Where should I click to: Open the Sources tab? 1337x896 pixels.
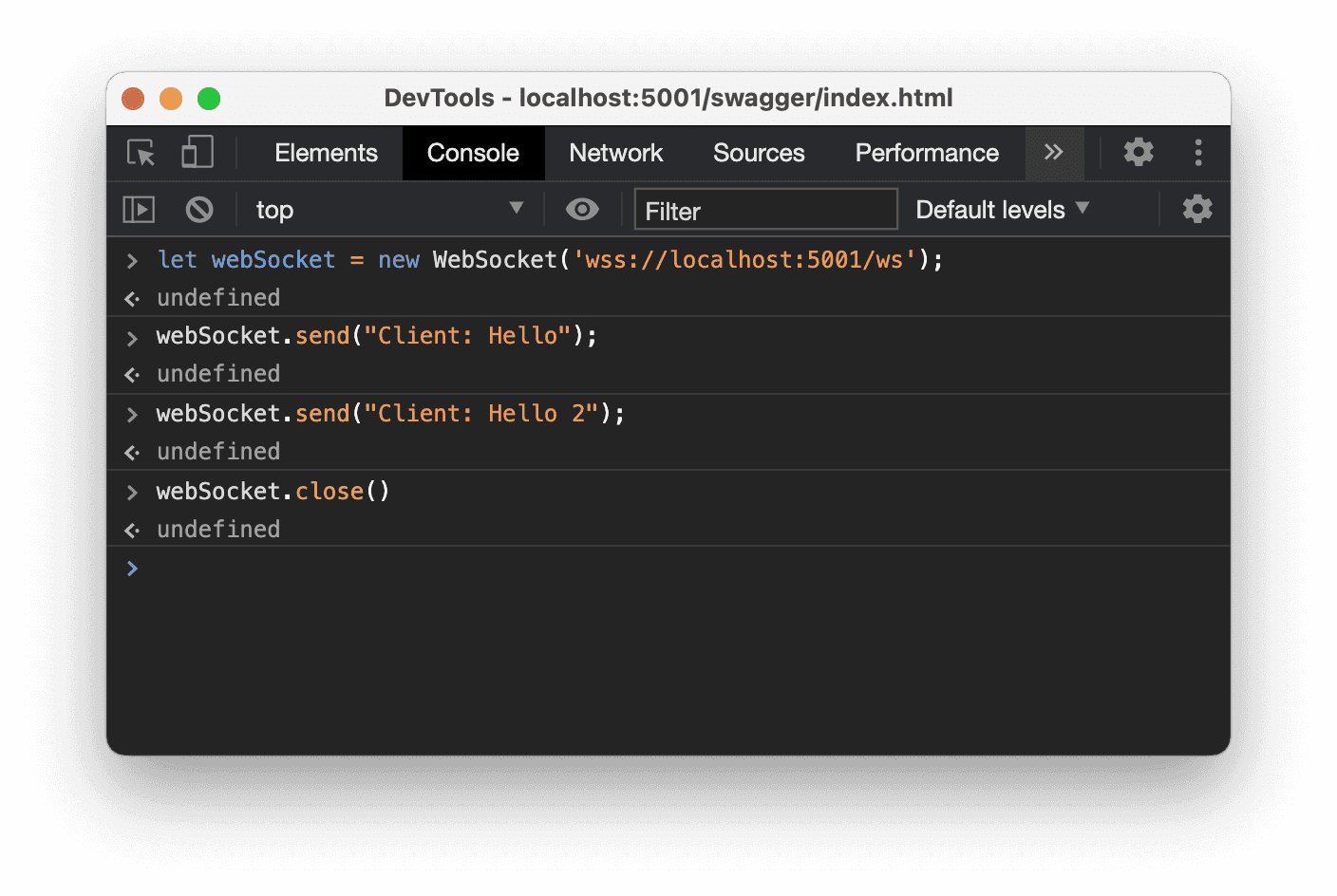pos(759,153)
